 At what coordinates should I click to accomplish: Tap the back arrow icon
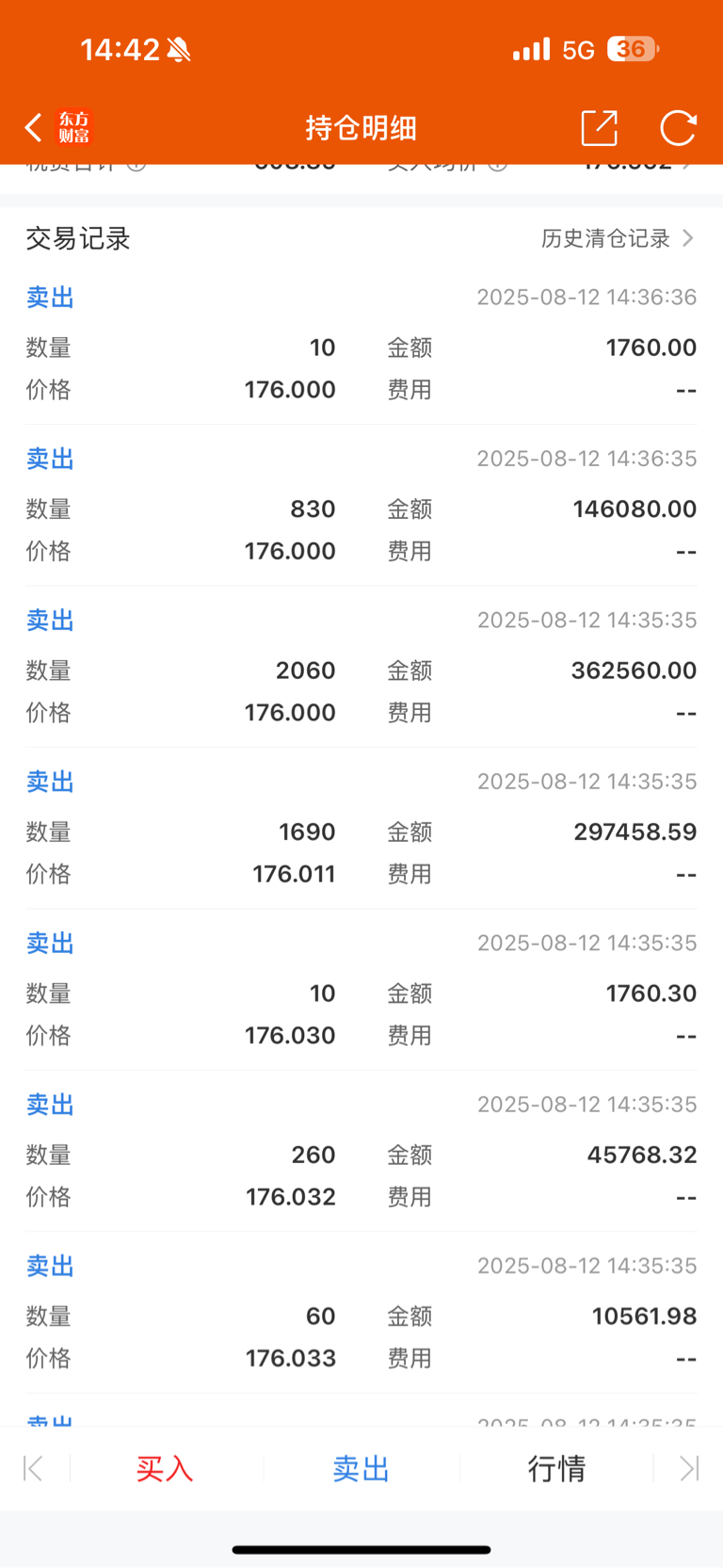[34, 127]
